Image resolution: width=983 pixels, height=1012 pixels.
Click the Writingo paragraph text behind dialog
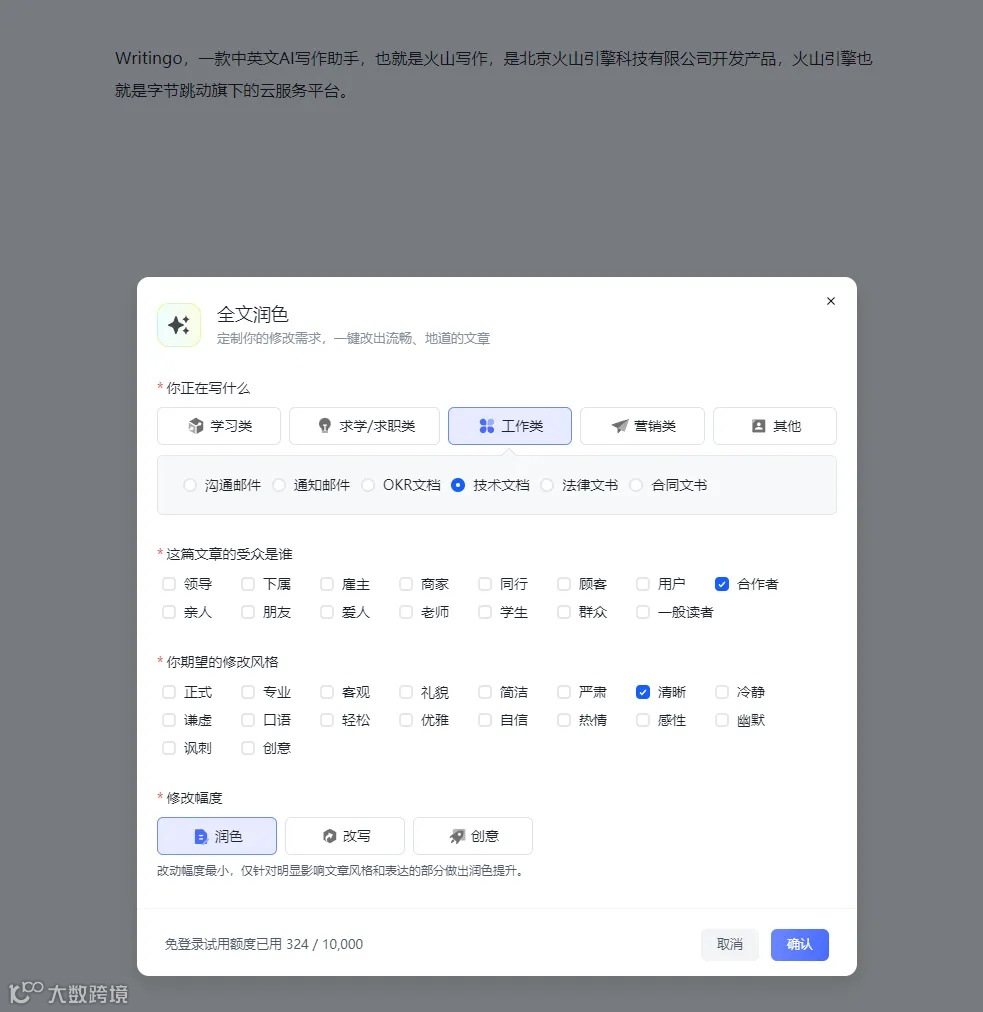(493, 74)
